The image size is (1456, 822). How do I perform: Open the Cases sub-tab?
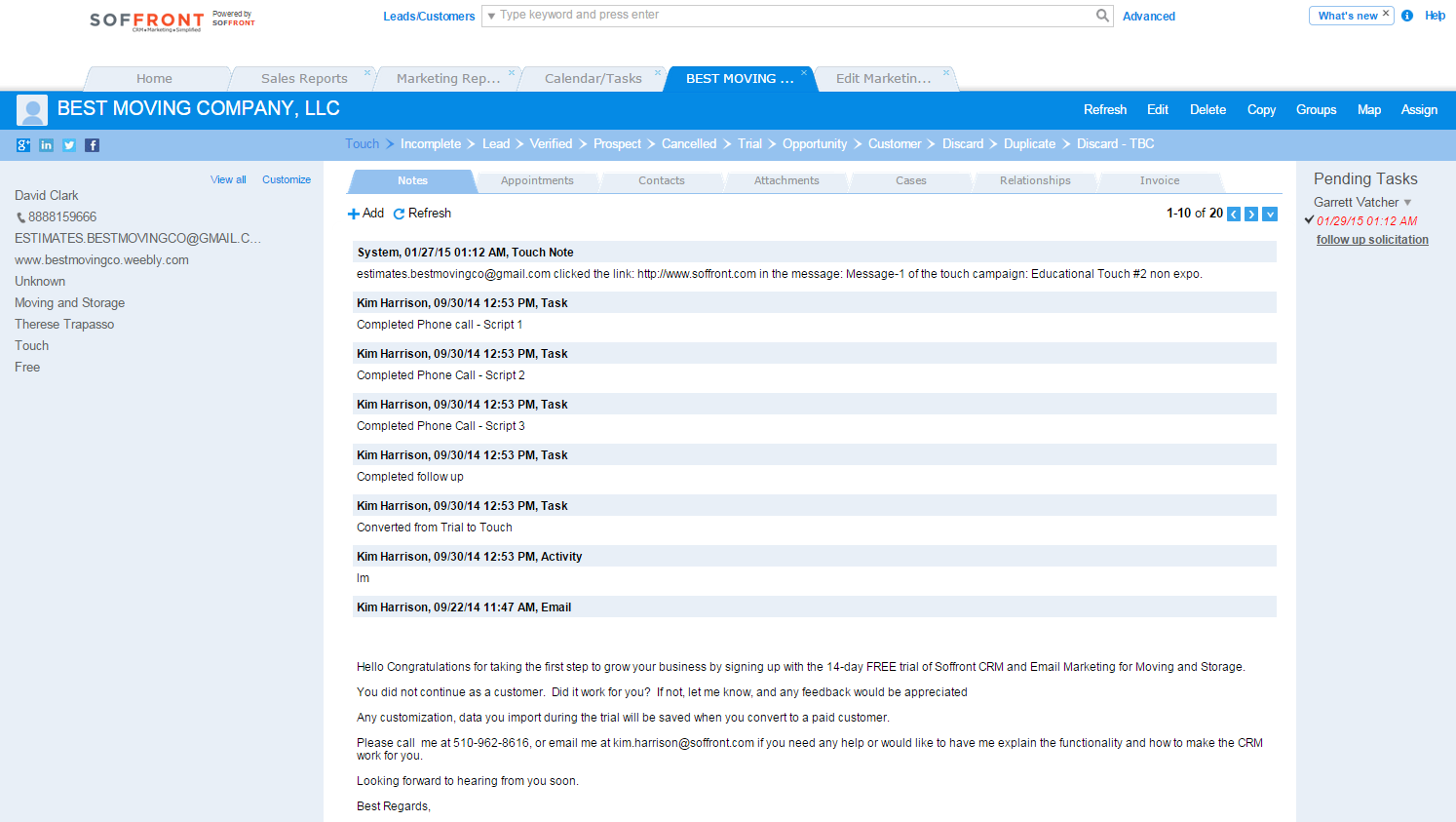click(911, 181)
